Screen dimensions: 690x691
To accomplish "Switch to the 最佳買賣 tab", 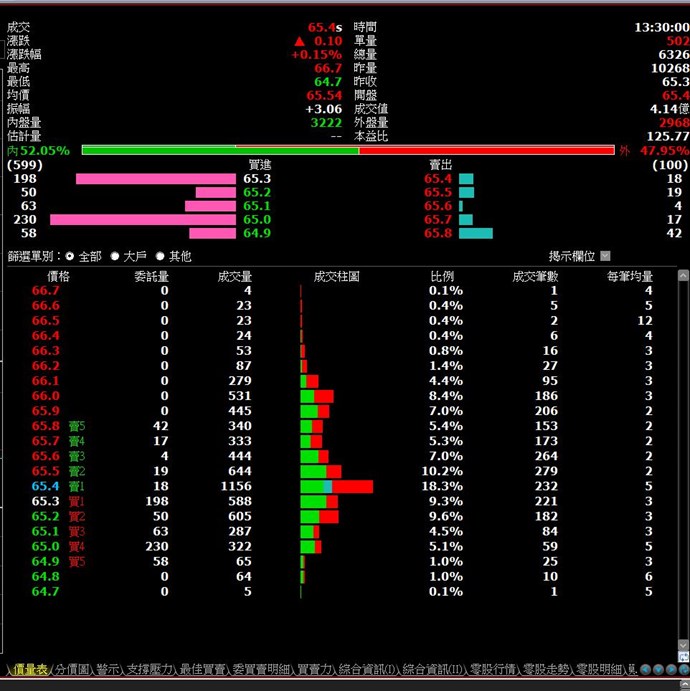I will [203, 670].
